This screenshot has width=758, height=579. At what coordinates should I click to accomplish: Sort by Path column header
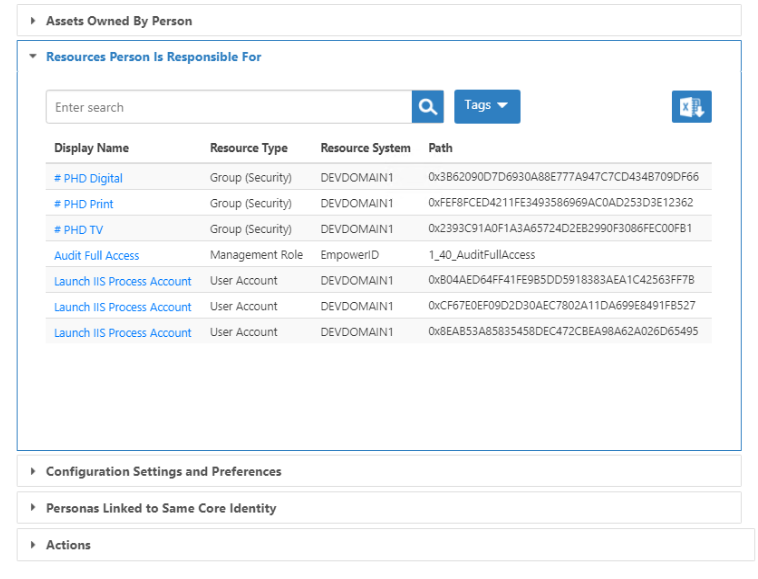[x=440, y=148]
